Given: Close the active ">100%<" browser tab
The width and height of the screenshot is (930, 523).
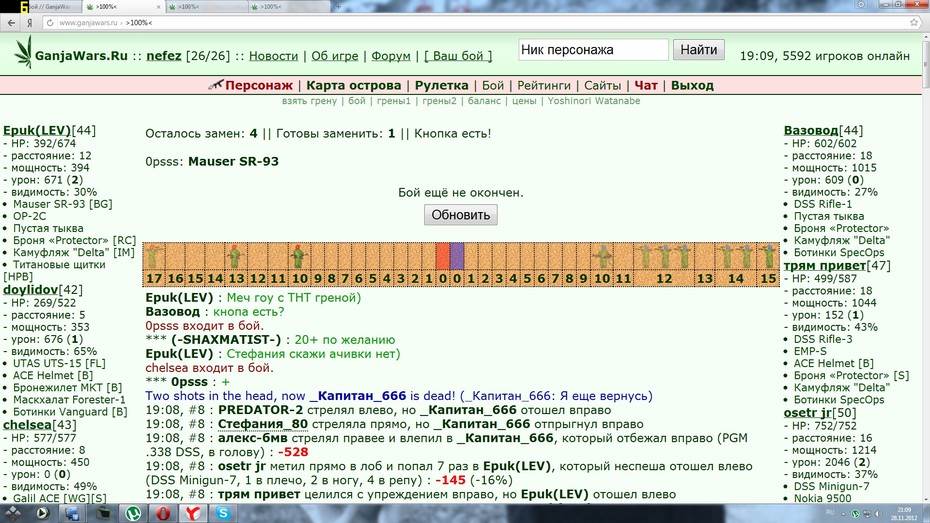Looking at the screenshot, I should tap(158, 7).
